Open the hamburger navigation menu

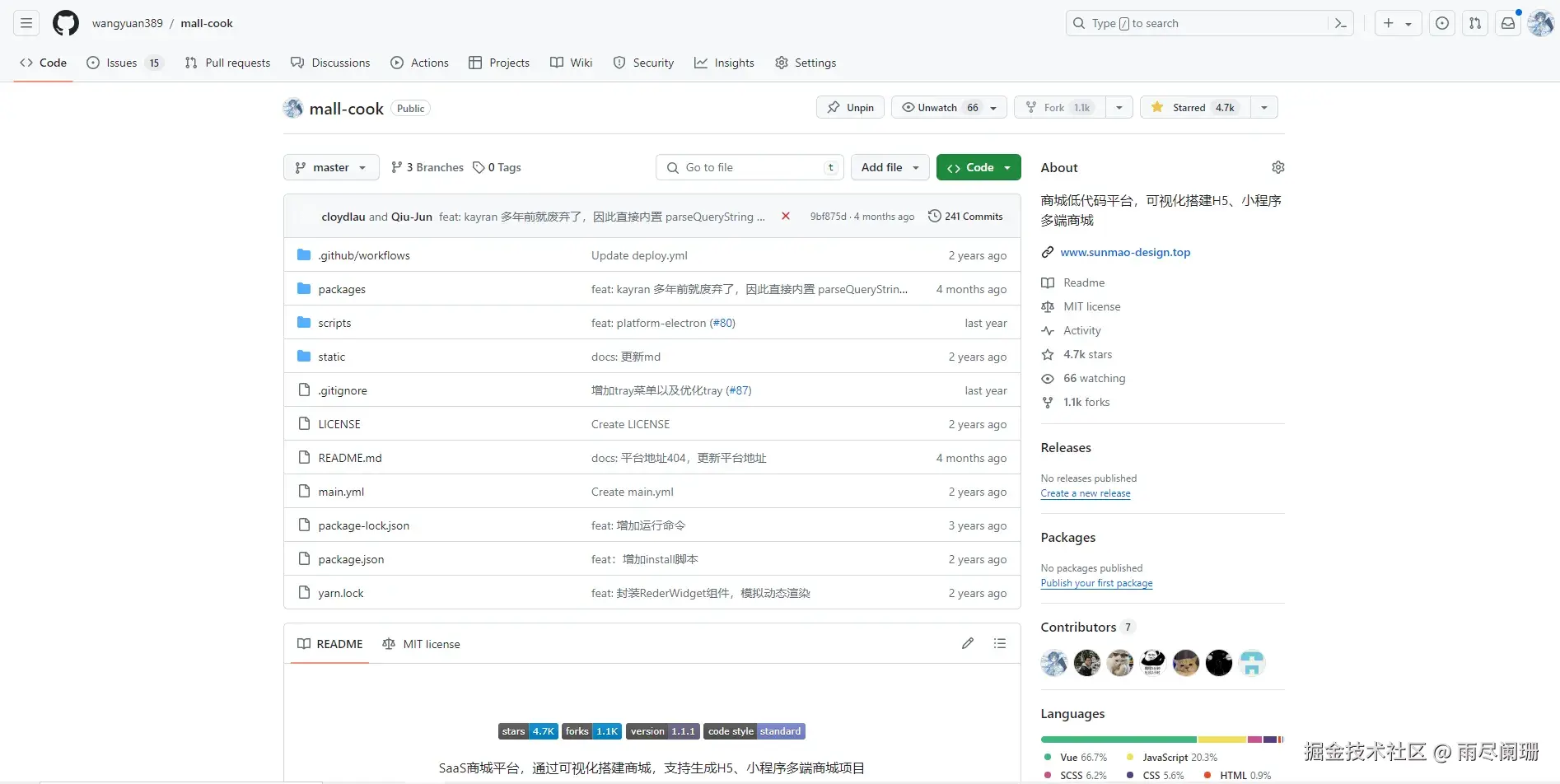[26, 23]
